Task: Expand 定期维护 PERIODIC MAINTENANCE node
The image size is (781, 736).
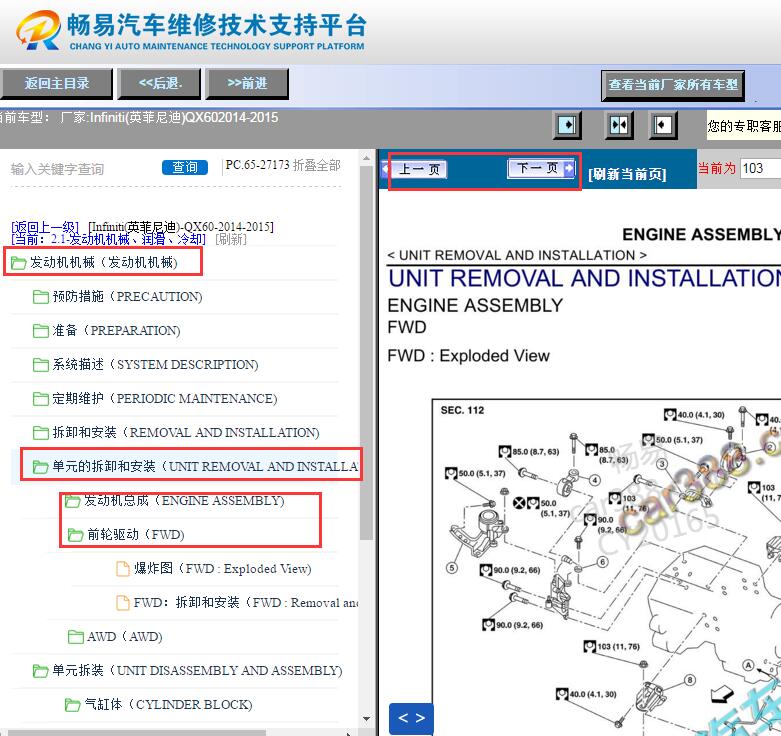Action: click(164, 398)
